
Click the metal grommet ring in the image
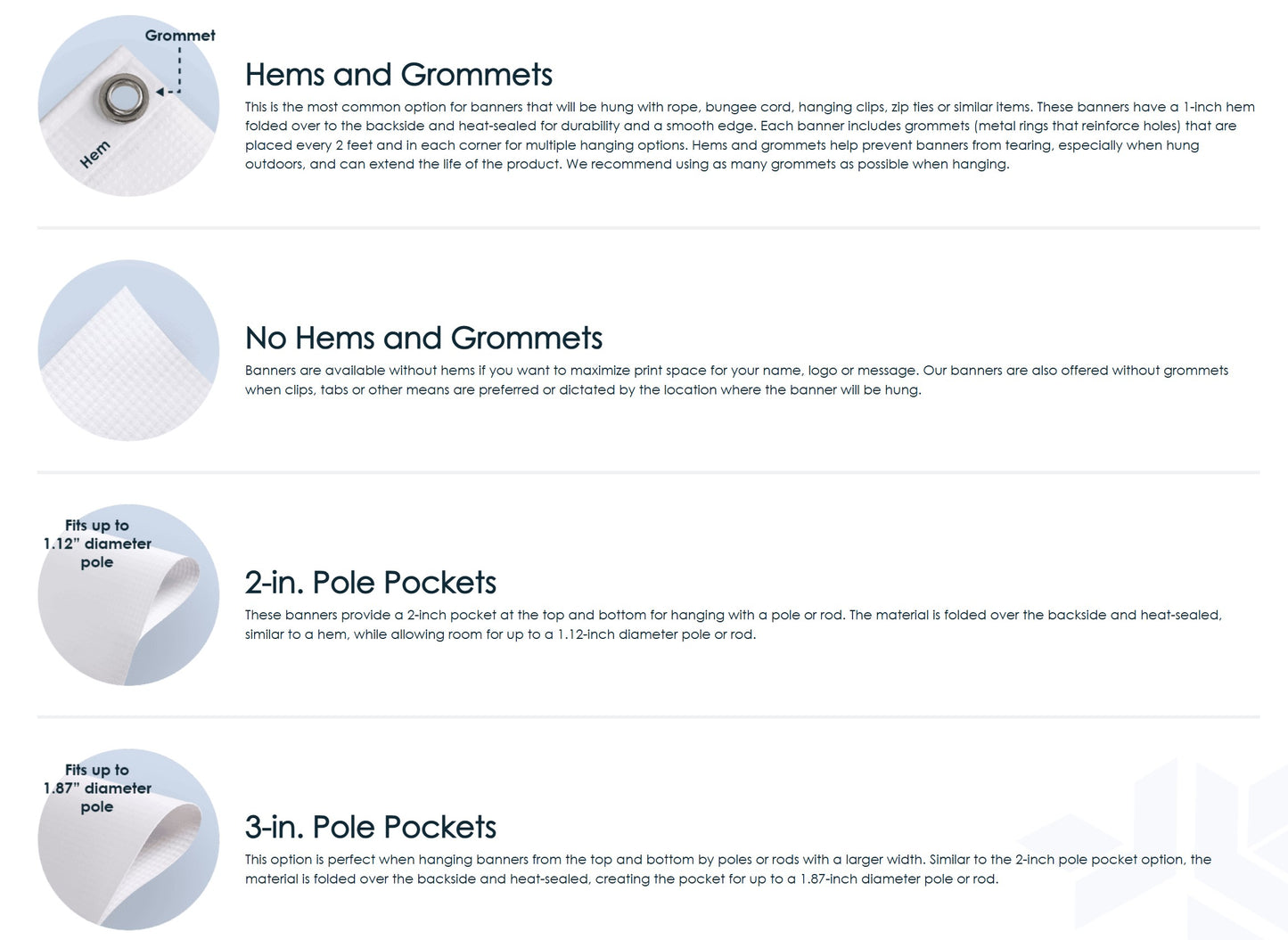[x=117, y=94]
